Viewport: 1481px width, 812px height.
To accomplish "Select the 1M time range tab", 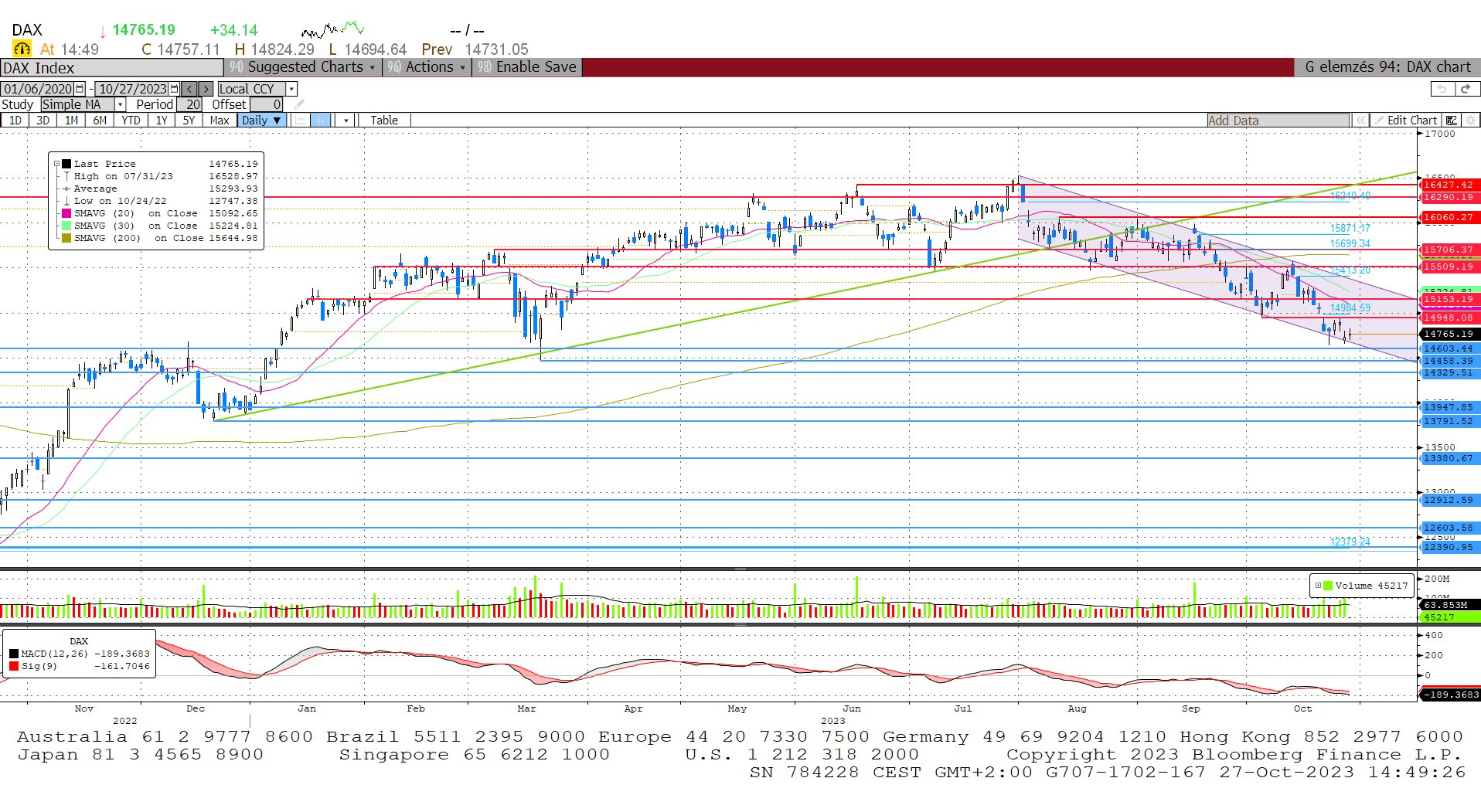I will 71,121.
